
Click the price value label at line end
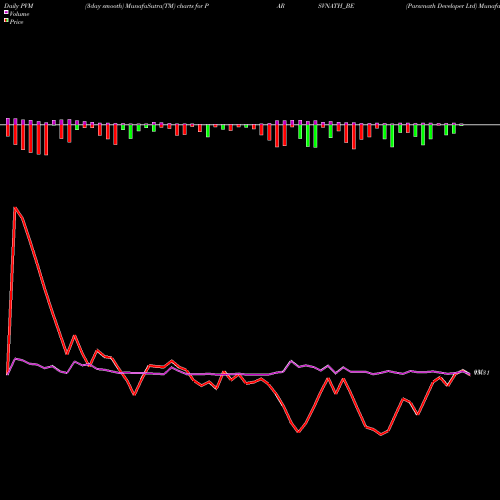[481, 373]
